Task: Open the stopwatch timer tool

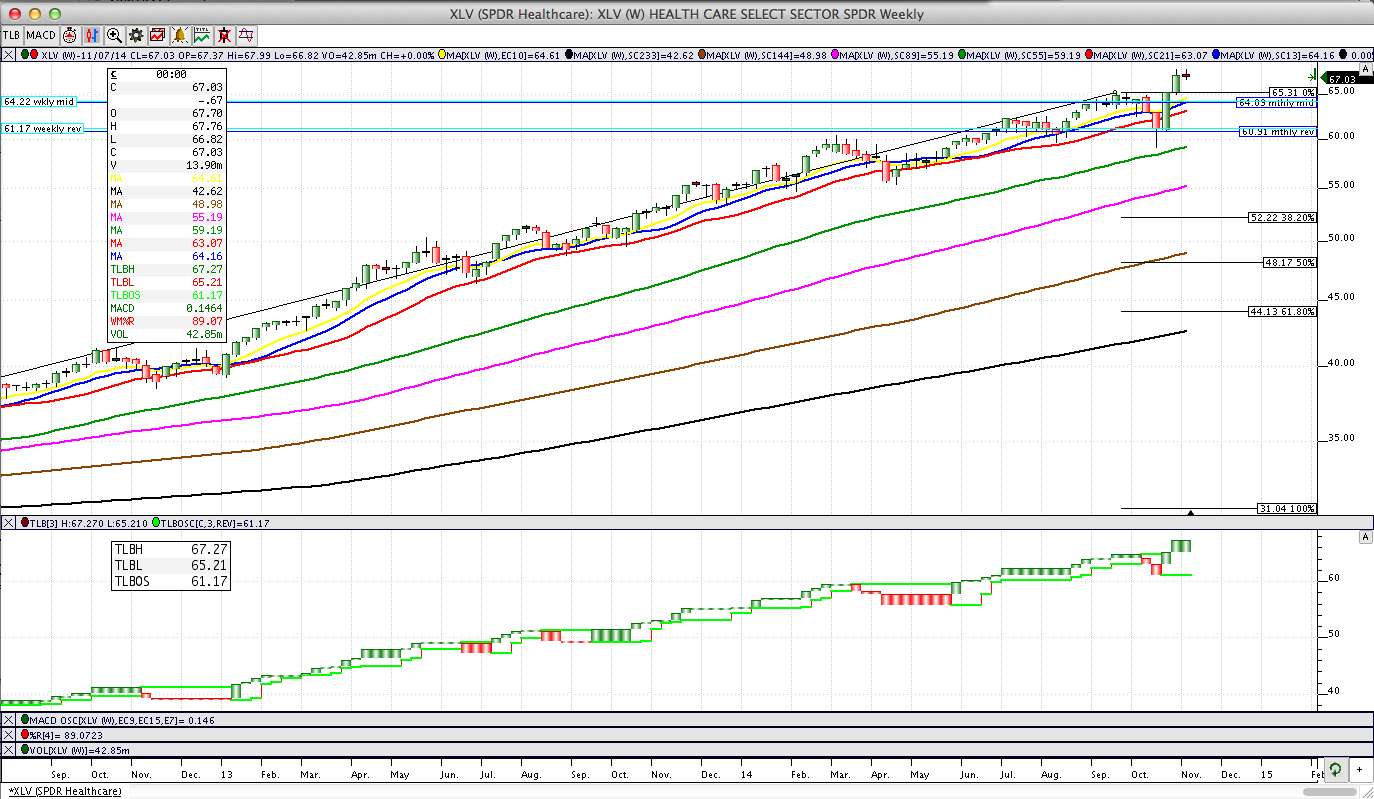Action: pos(70,35)
